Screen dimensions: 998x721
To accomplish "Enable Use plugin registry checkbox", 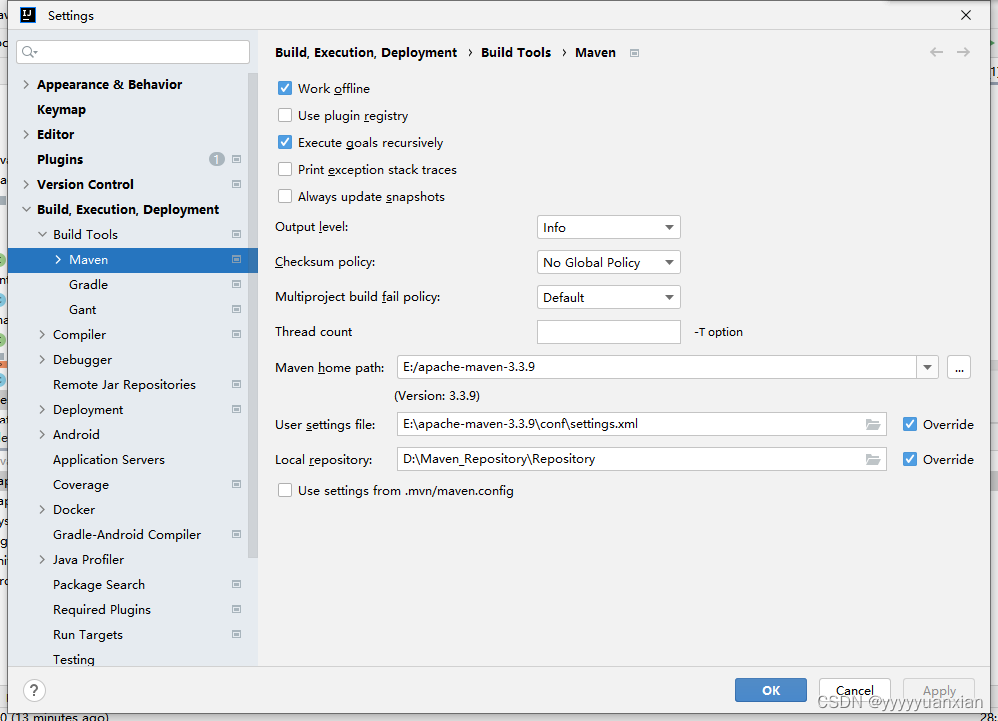I will click(x=285, y=116).
